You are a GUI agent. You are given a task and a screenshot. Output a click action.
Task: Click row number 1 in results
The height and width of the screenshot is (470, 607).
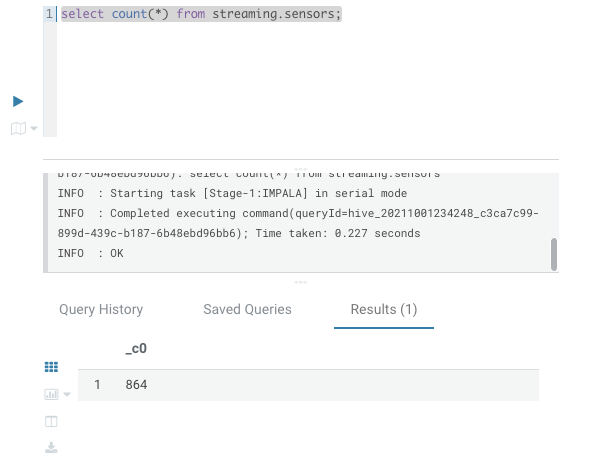click(97, 385)
